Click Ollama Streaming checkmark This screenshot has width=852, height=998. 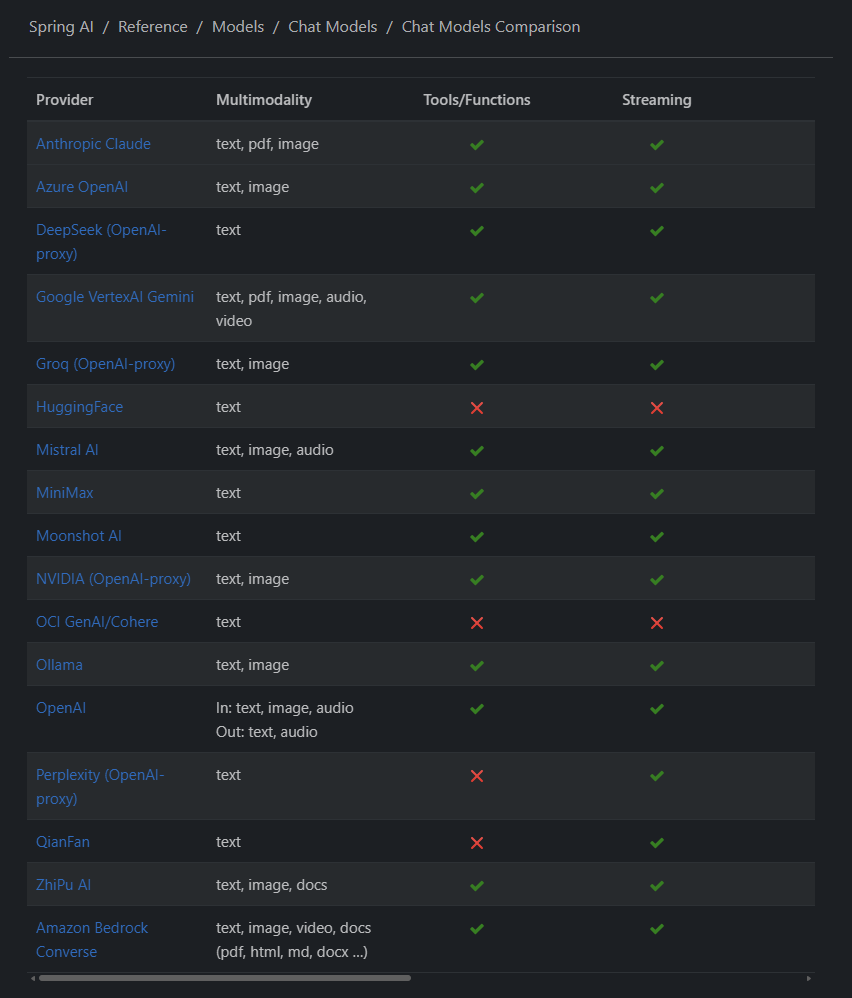point(657,666)
